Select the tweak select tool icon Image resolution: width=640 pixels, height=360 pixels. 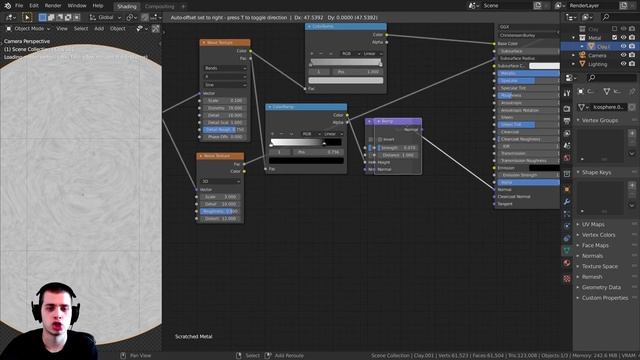pyautogui.click(x=27, y=17)
